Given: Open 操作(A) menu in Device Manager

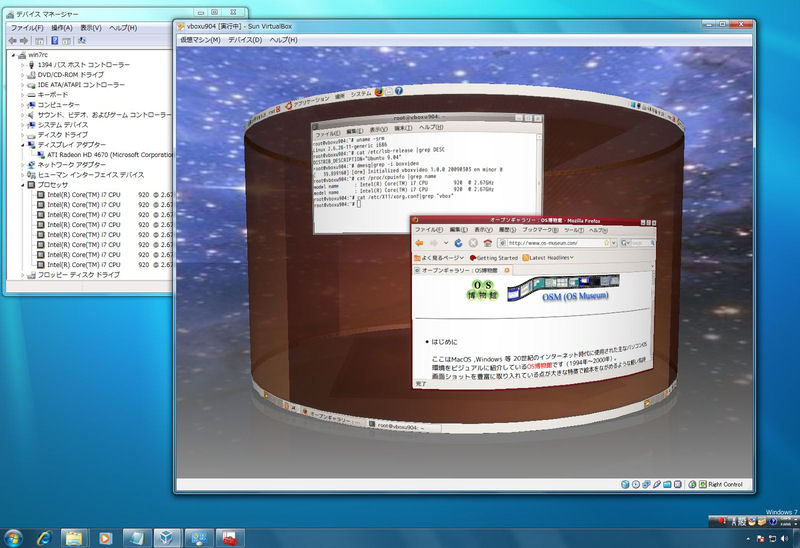Looking at the screenshot, I should (62, 28).
